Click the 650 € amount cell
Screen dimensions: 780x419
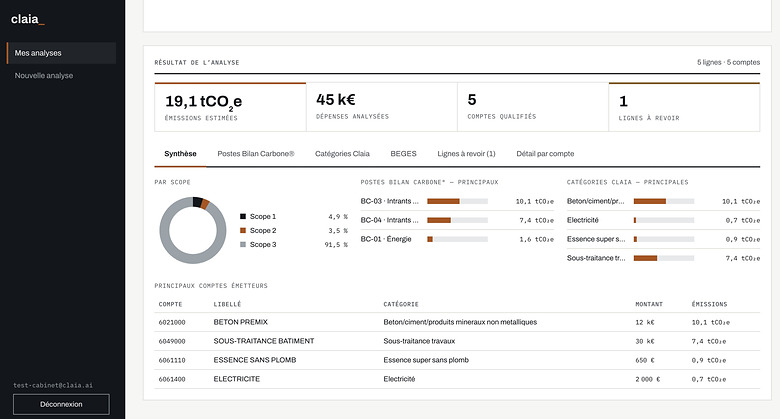tap(646, 360)
